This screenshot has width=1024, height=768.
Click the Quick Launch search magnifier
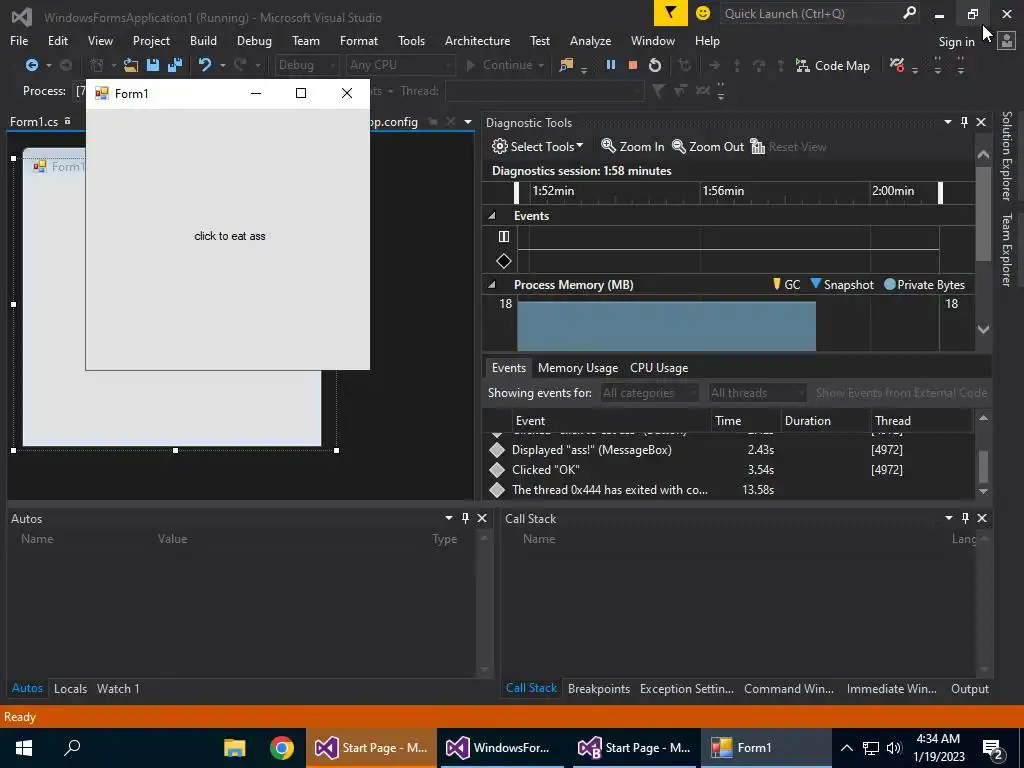tap(909, 13)
